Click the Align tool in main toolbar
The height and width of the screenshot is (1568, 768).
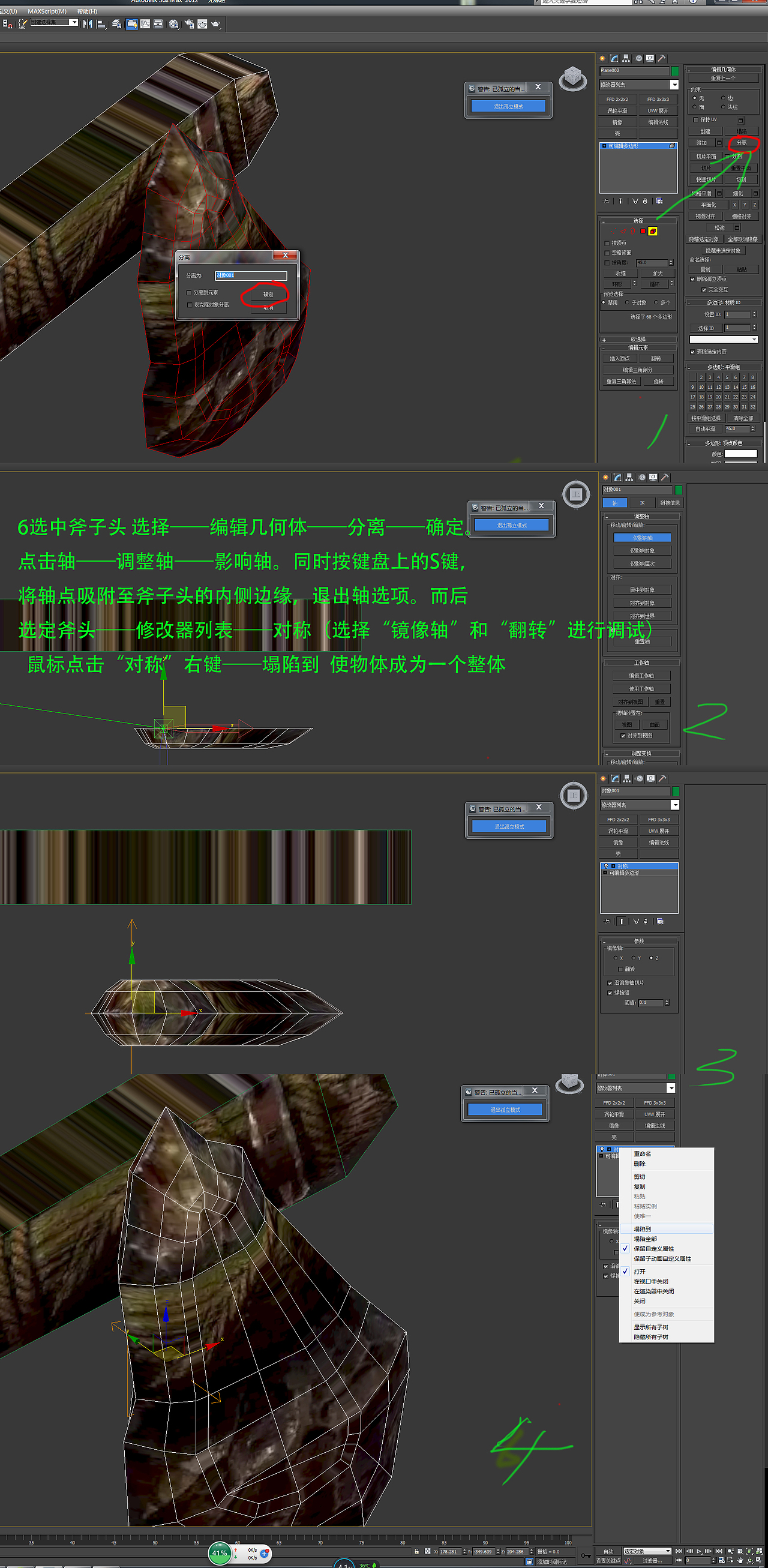101,24
